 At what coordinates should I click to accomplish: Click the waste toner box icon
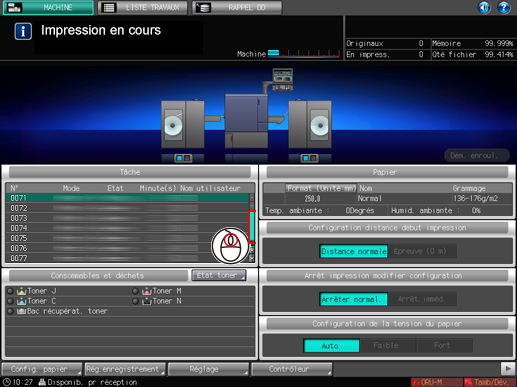(x=21, y=311)
